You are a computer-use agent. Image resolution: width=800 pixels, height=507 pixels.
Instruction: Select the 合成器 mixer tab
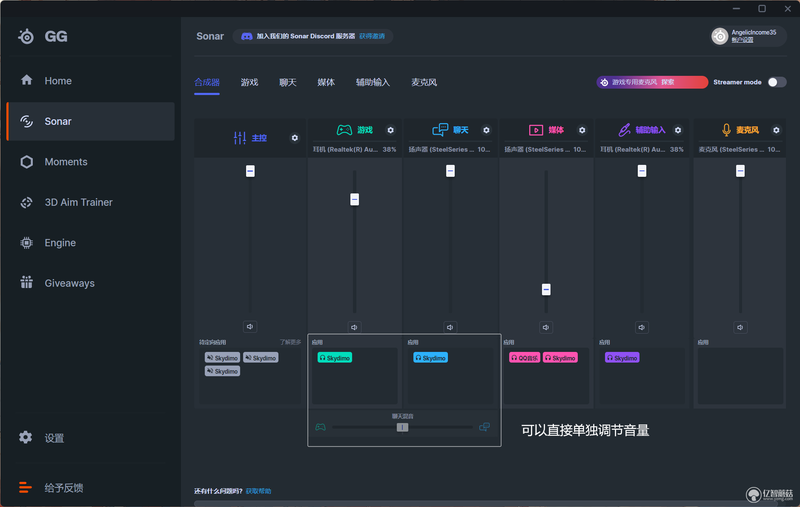click(207, 83)
